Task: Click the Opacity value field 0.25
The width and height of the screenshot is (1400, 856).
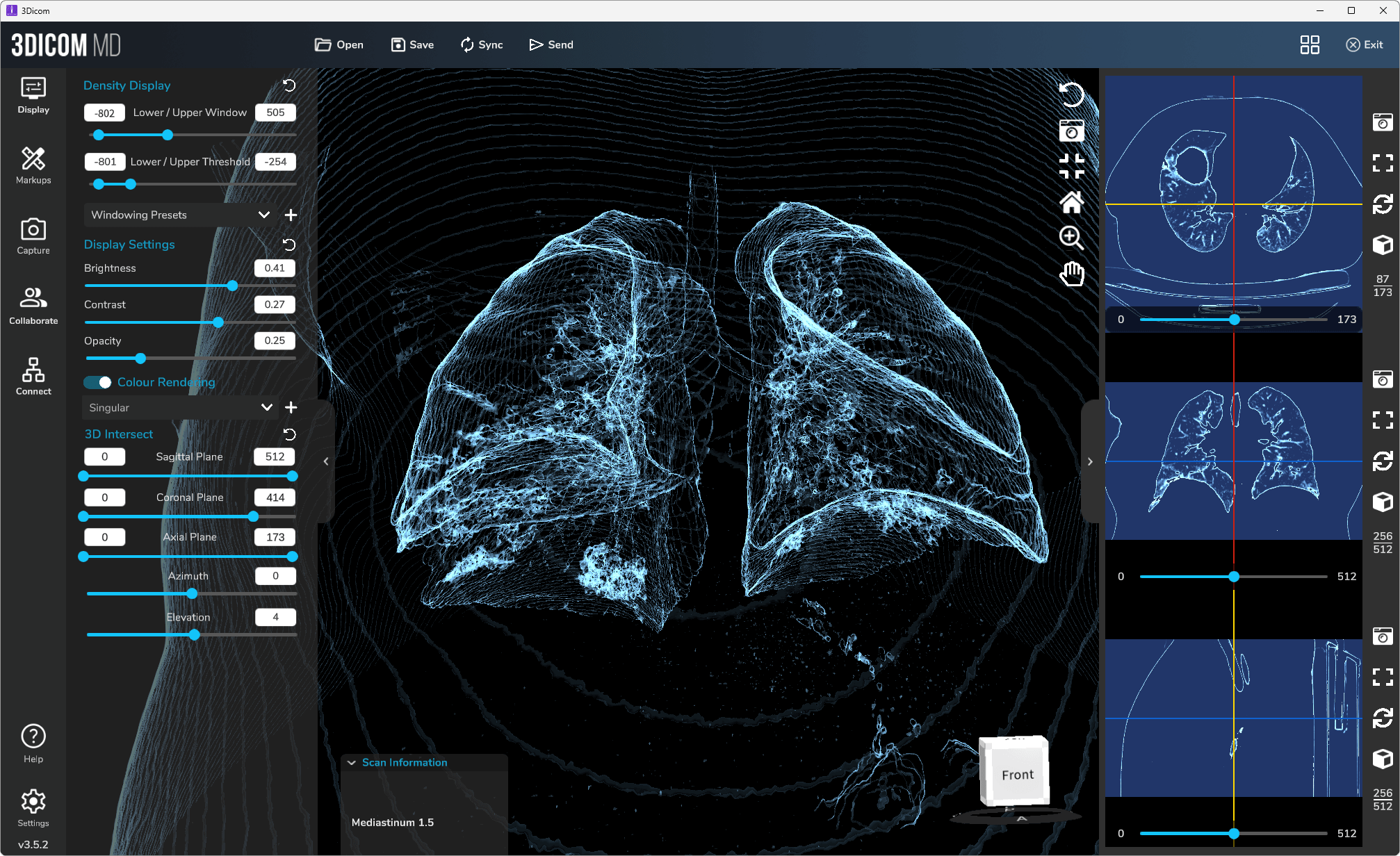Action: pos(275,340)
